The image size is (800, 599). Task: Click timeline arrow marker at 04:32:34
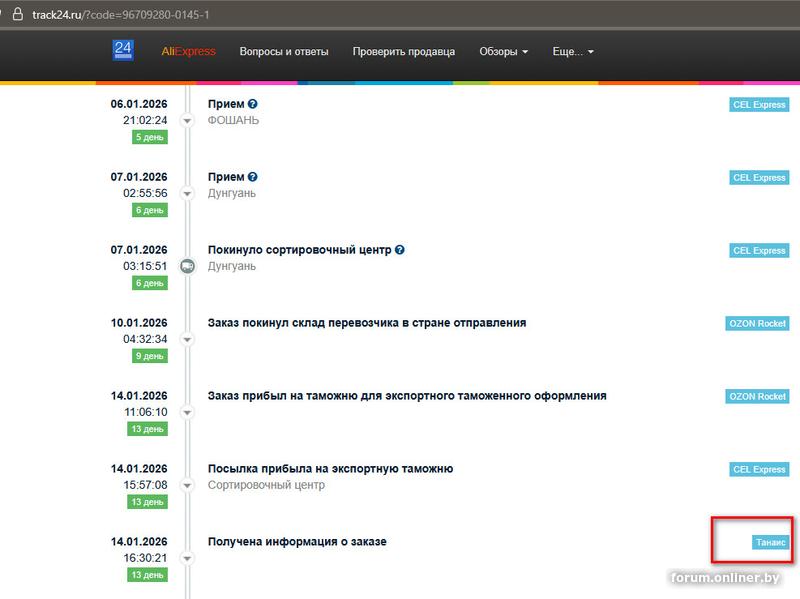pyautogui.click(x=187, y=339)
